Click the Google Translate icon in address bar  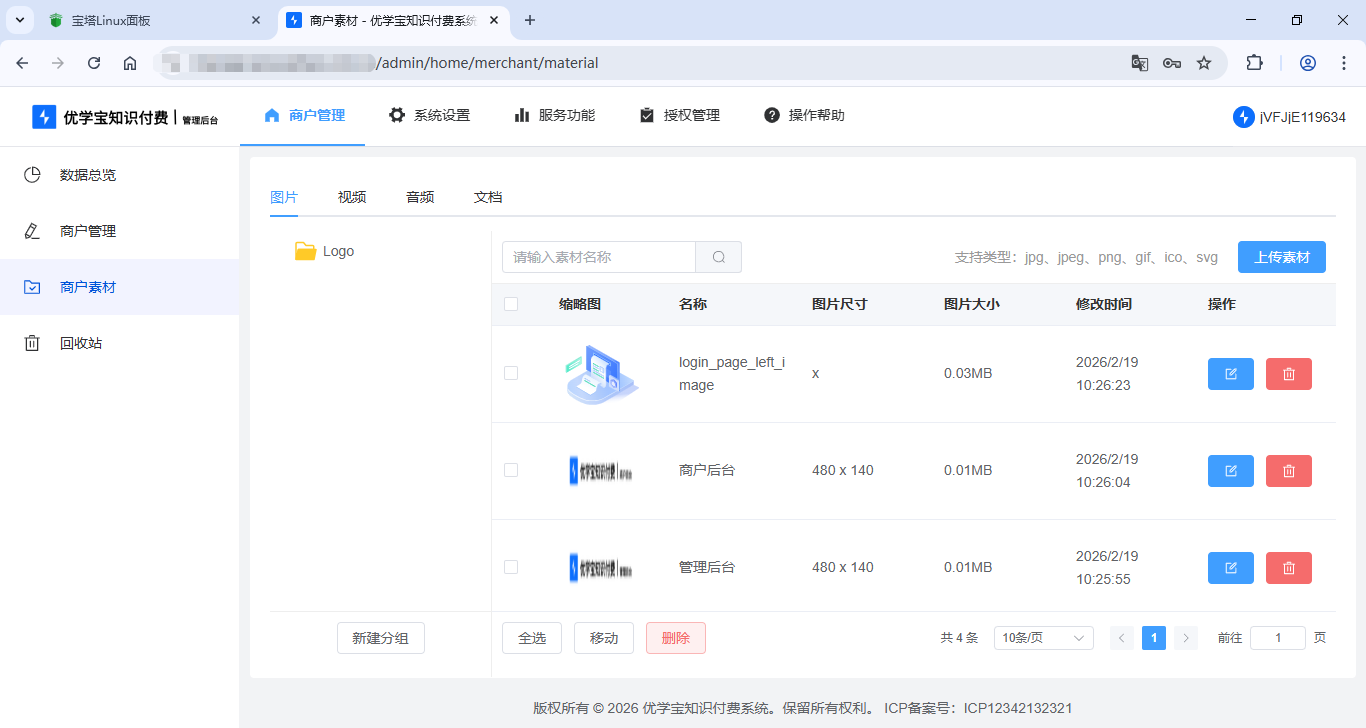(1139, 62)
